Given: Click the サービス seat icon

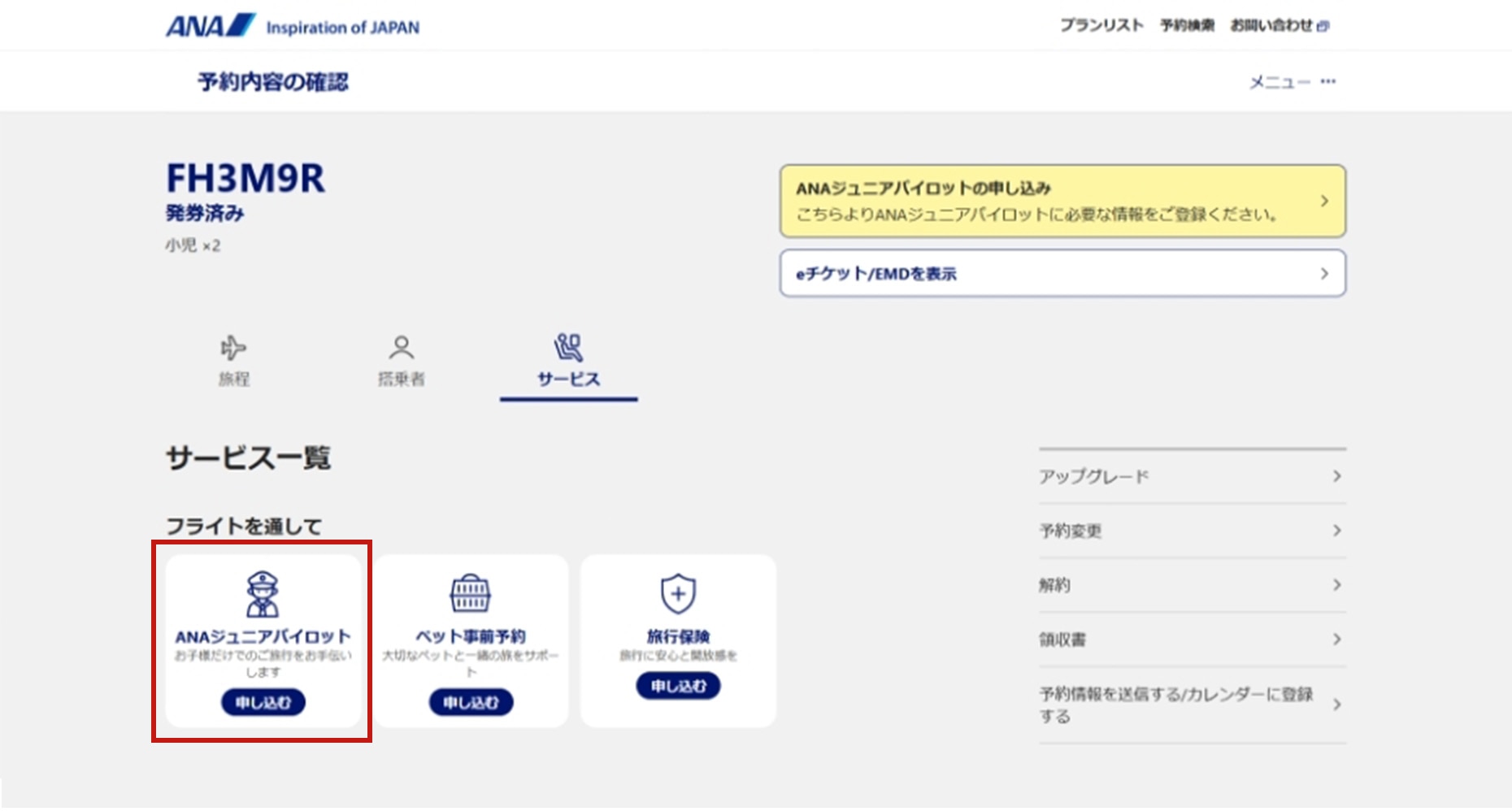Looking at the screenshot, I should coord(568,348).
